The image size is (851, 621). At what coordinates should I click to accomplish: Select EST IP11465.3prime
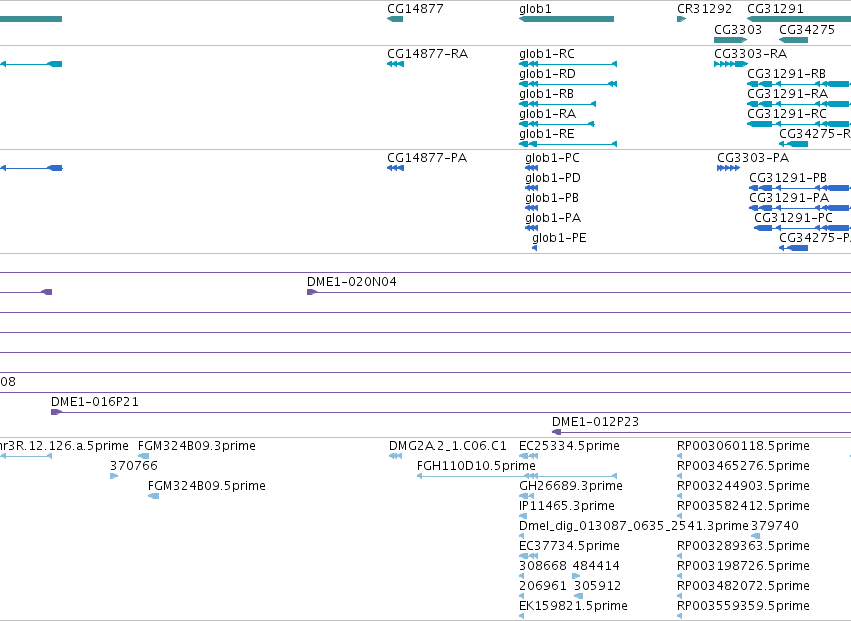click(x=567, y=506)
